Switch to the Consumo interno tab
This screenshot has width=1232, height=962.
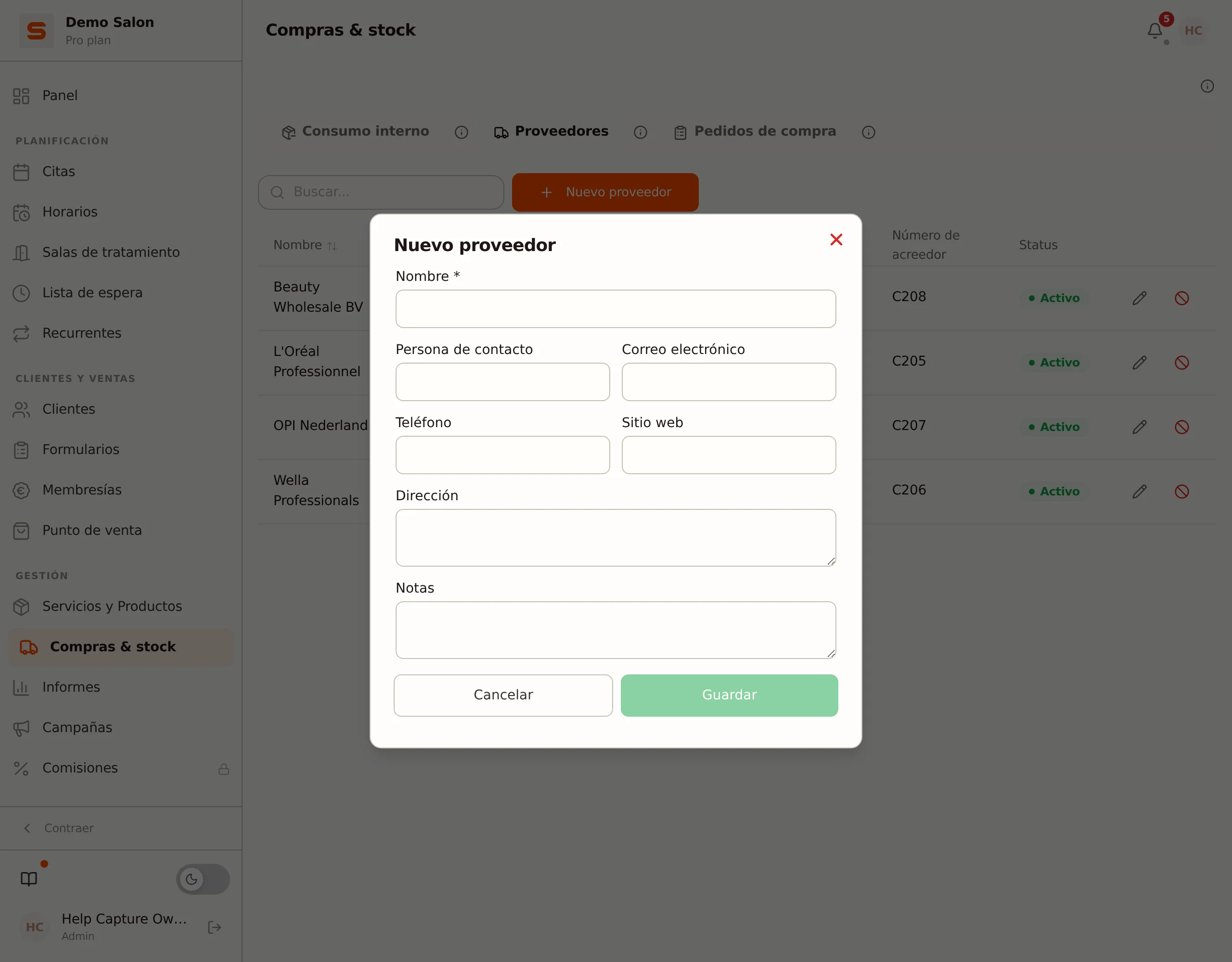355,131
